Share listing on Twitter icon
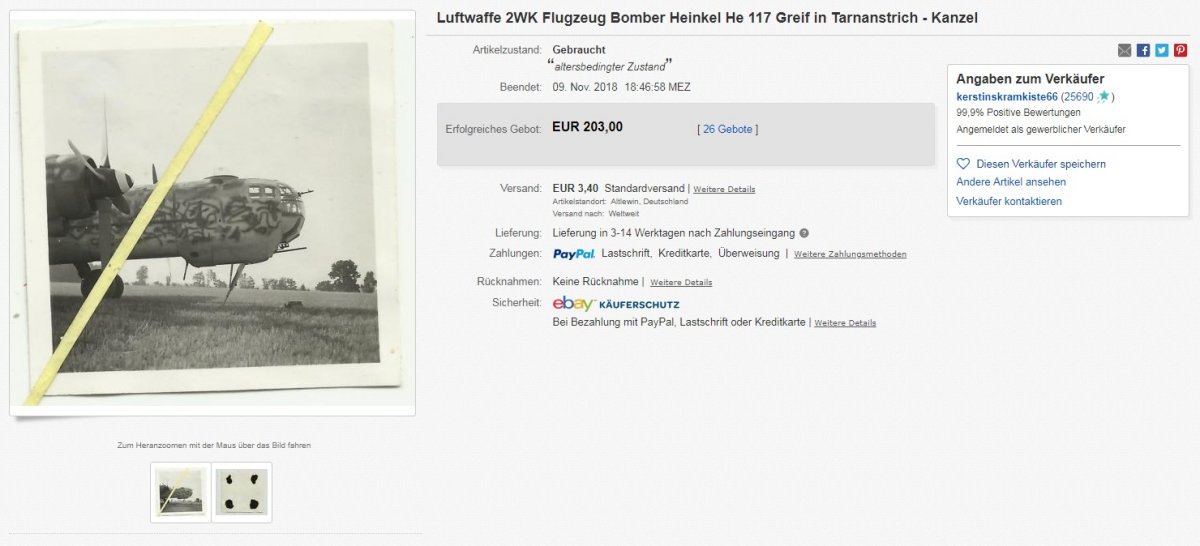The image size is (1200, 546). point(1162,50)
